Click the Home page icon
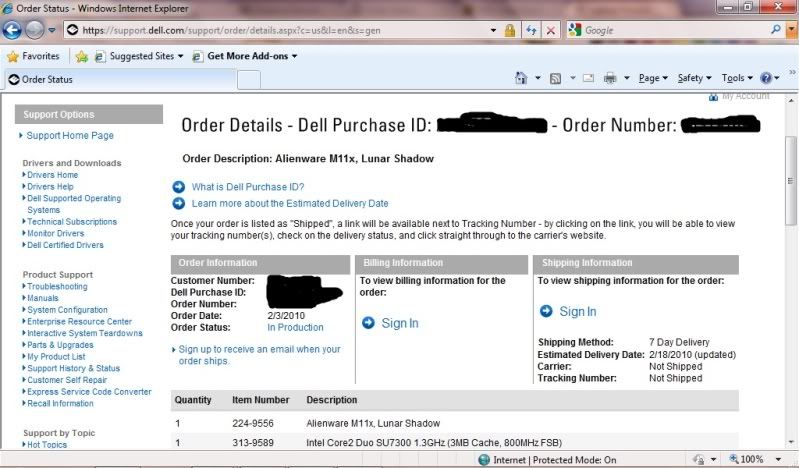 521,78
